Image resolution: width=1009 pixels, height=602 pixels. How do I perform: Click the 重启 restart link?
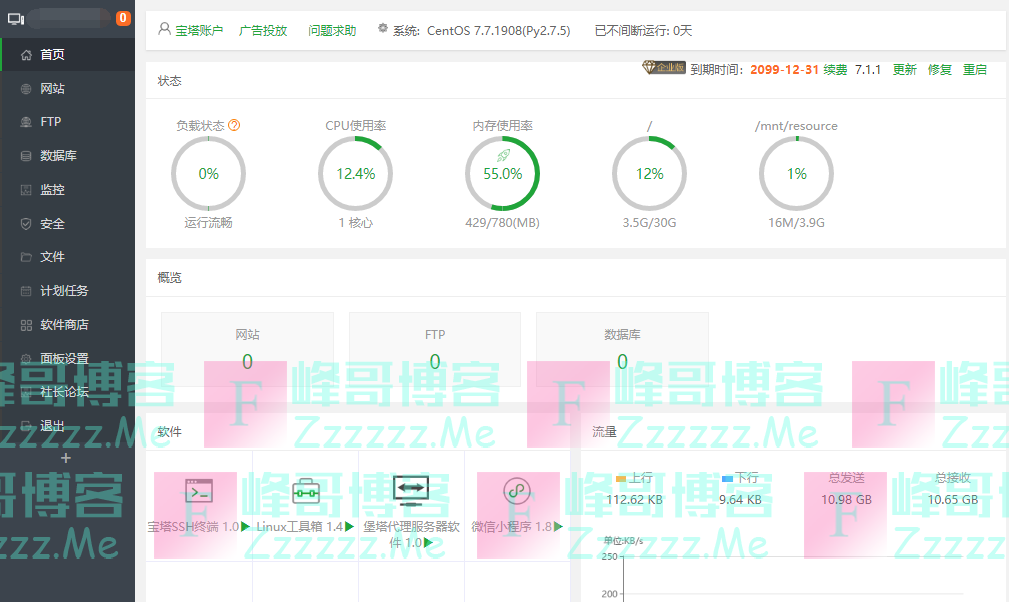point(974,70)
